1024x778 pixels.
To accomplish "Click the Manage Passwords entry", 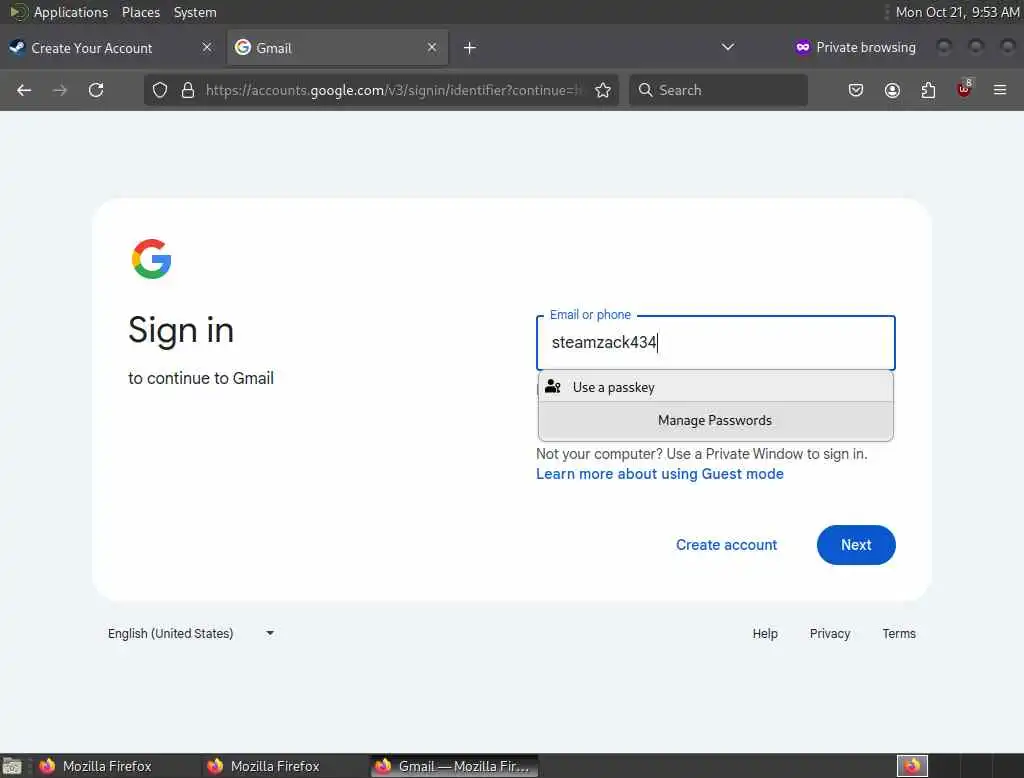I will pyautogui.click(x=715, y=420).
